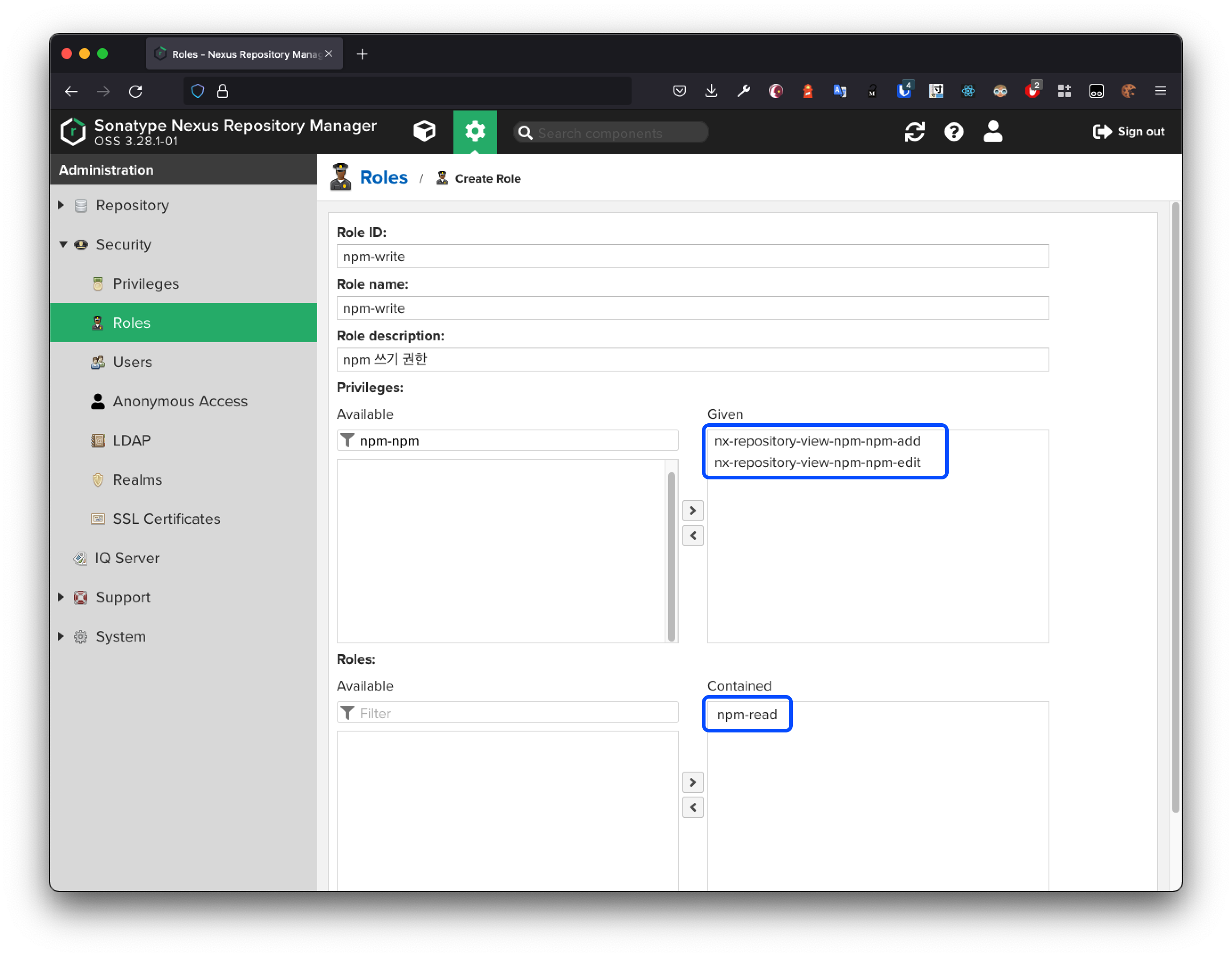Click the React devtools extension icon
The image size is (1232, 957).
[x=968, y=91]
